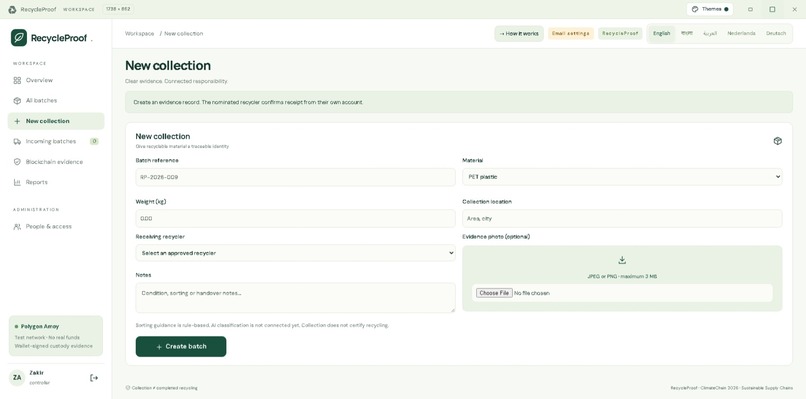Click the 'Zakir' user name
The image size is (806, 399).
tap(36, 373)
